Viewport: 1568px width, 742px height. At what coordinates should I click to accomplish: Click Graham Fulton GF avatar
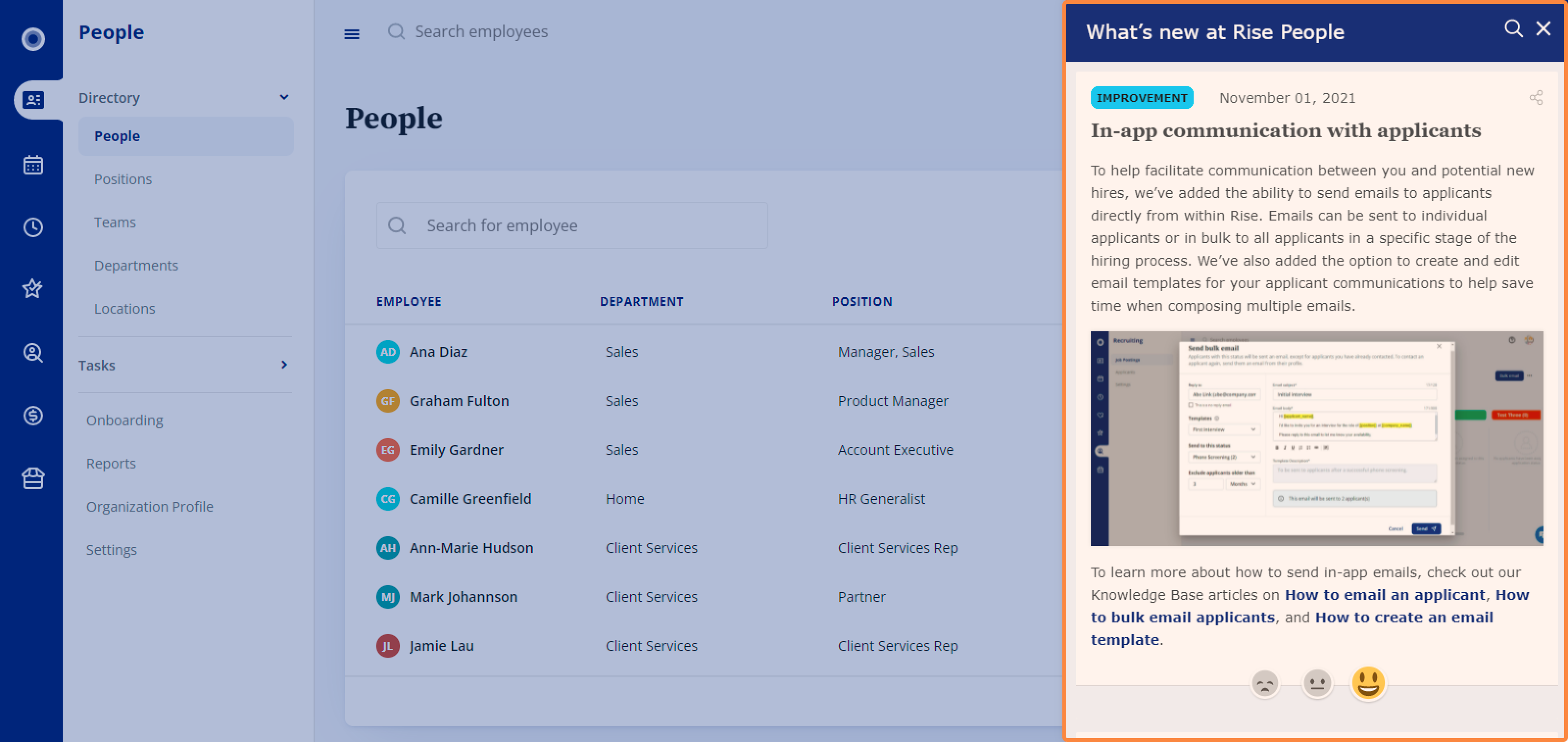click(x=388, y=400)
